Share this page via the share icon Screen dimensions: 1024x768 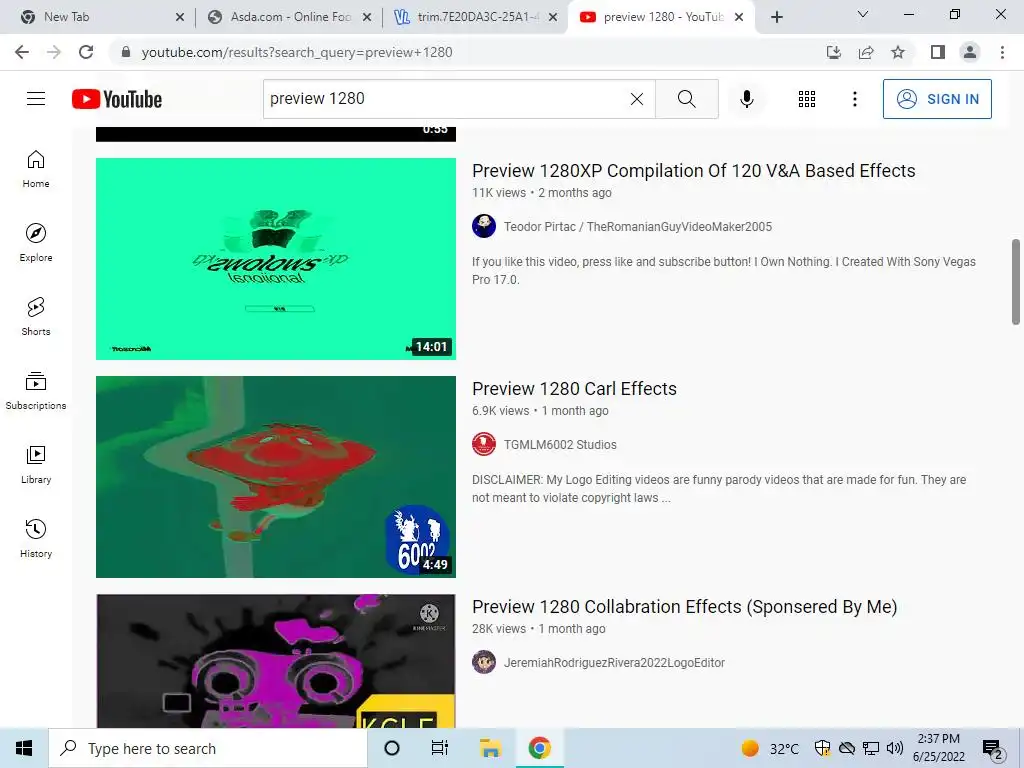866,52
